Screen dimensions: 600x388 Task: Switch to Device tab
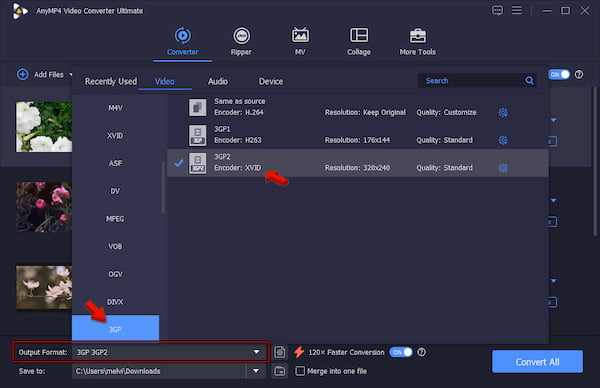click(x=271, y=81)
